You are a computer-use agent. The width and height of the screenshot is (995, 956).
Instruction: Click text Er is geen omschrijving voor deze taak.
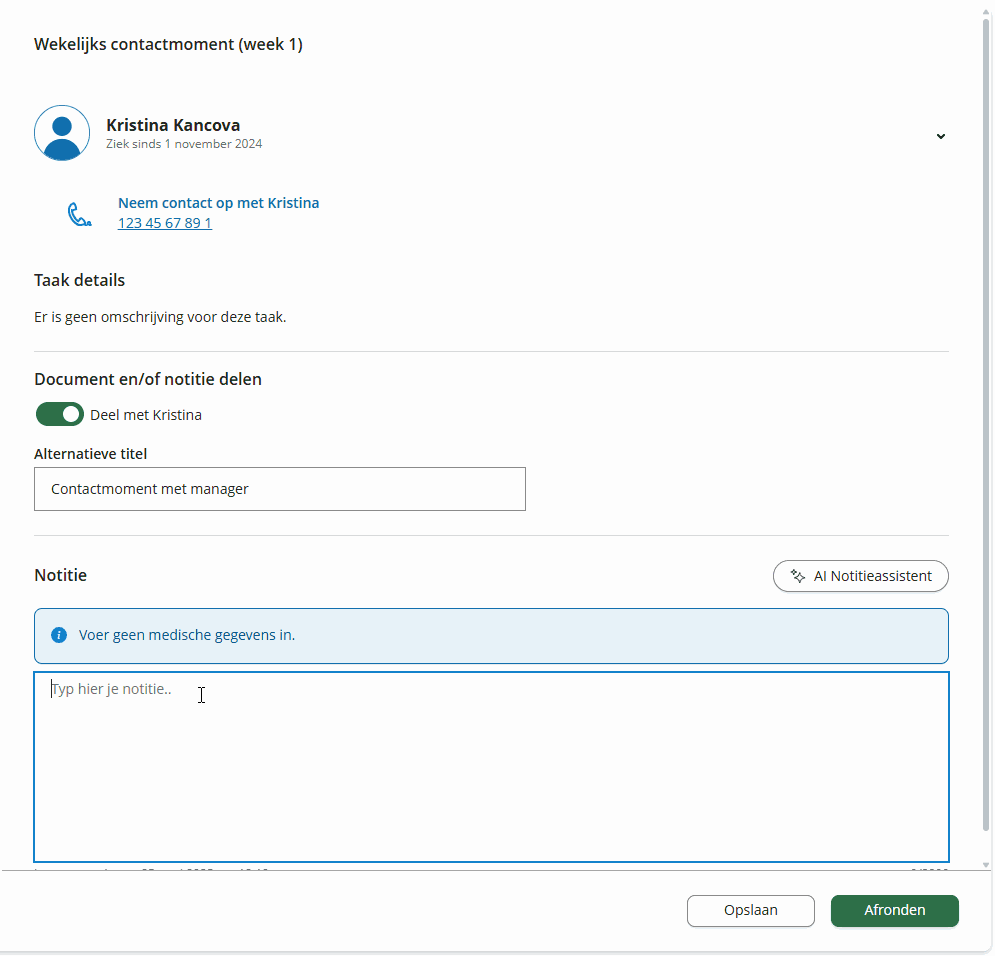click(160, 317)
